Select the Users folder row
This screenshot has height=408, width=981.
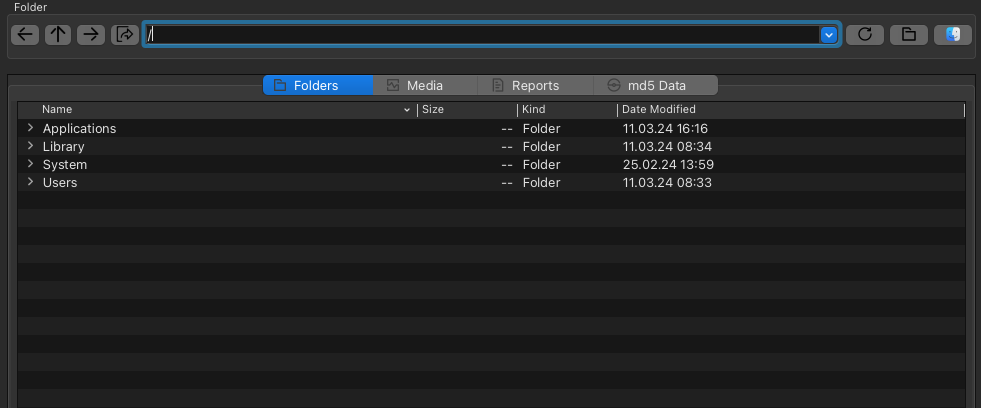click(x=60, y=183)
